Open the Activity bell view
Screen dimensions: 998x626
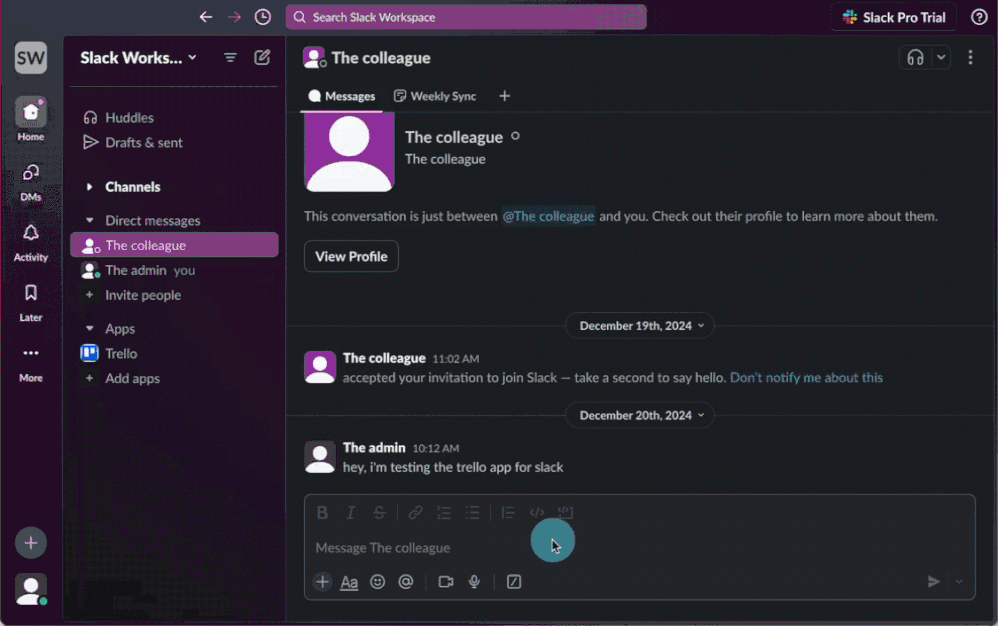coord(31,242)
